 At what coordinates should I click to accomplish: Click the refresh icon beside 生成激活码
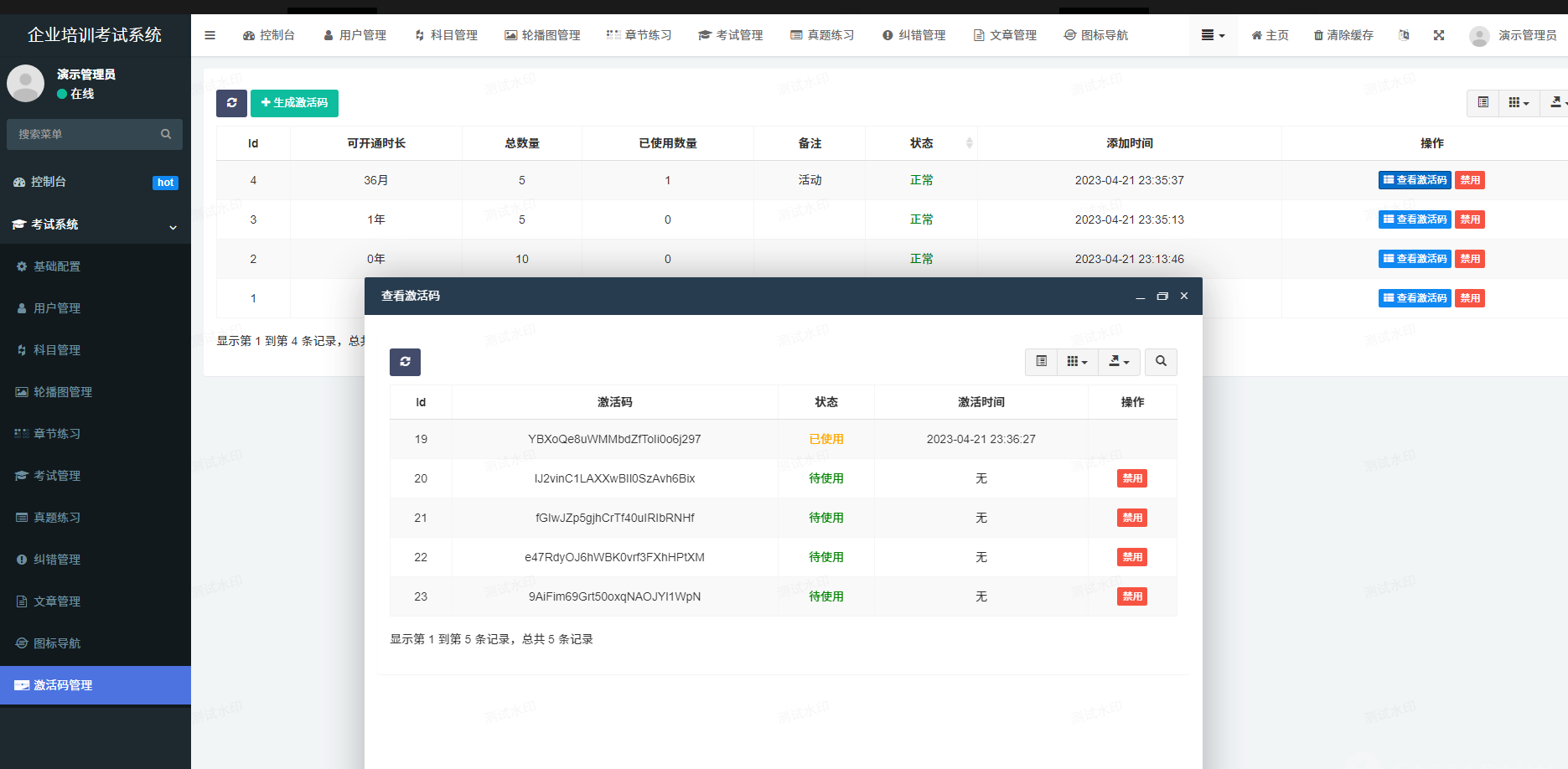[231, 103]
